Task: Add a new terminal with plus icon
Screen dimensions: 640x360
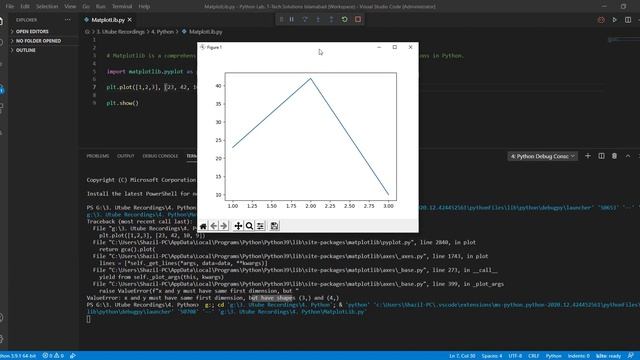Action: coord(588,156)
